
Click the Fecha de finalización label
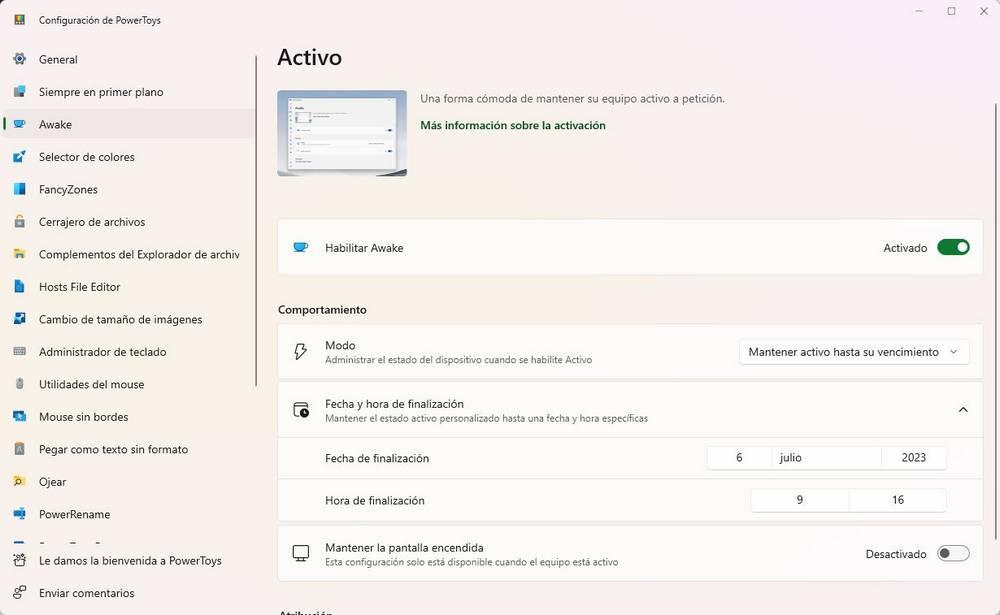coord(377,458)
